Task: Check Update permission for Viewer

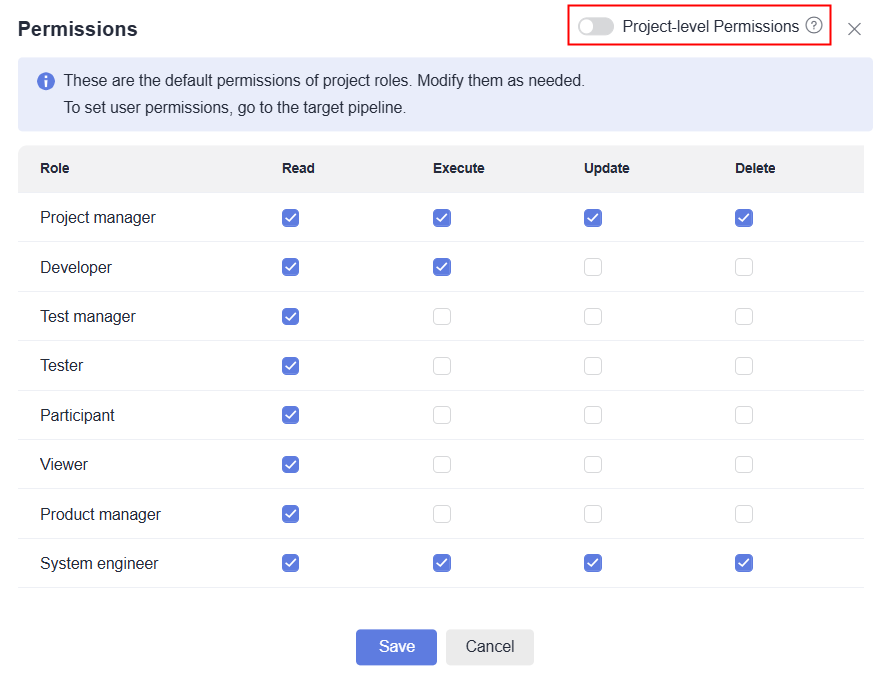Action: [593, 464]
